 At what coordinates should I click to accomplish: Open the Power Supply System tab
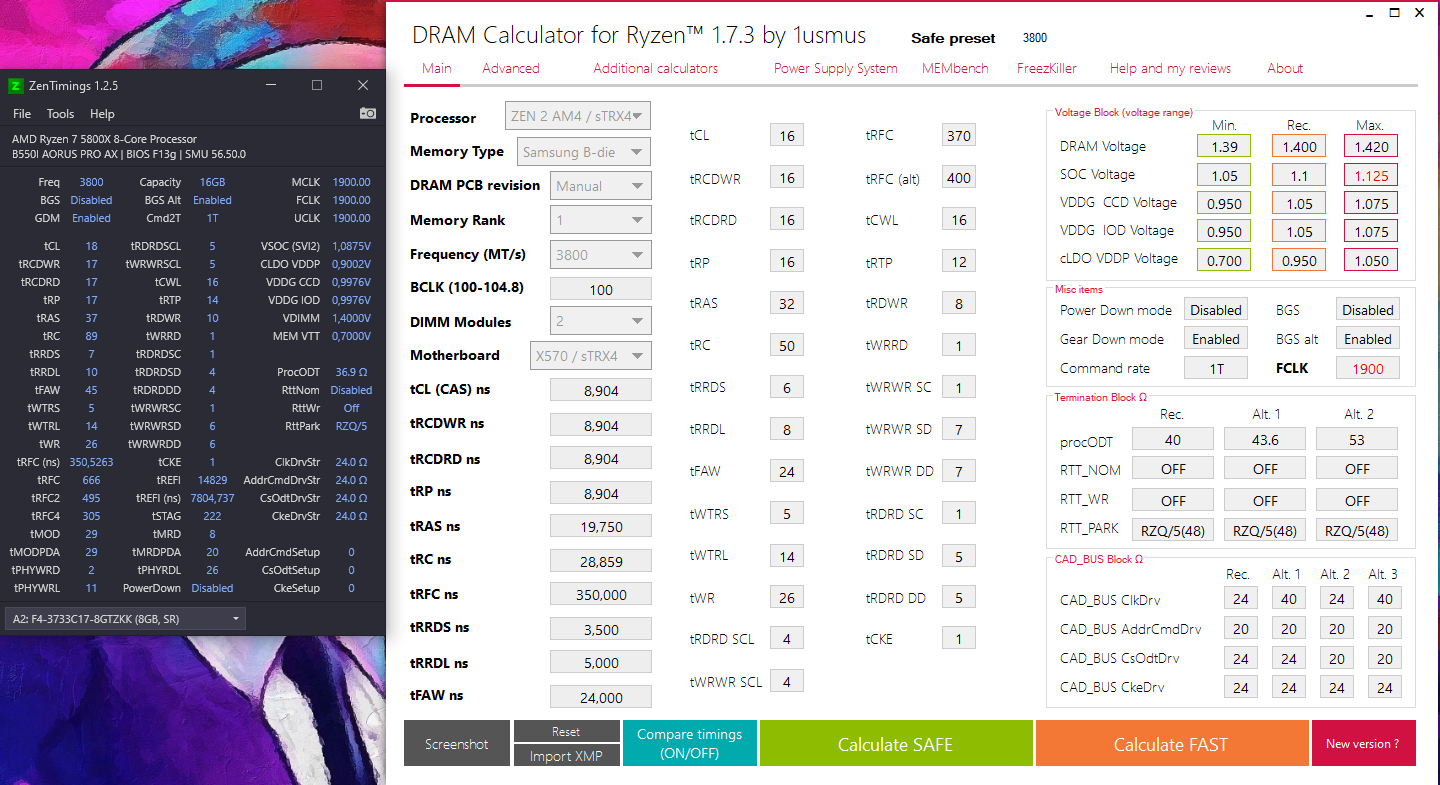(835, 69)
